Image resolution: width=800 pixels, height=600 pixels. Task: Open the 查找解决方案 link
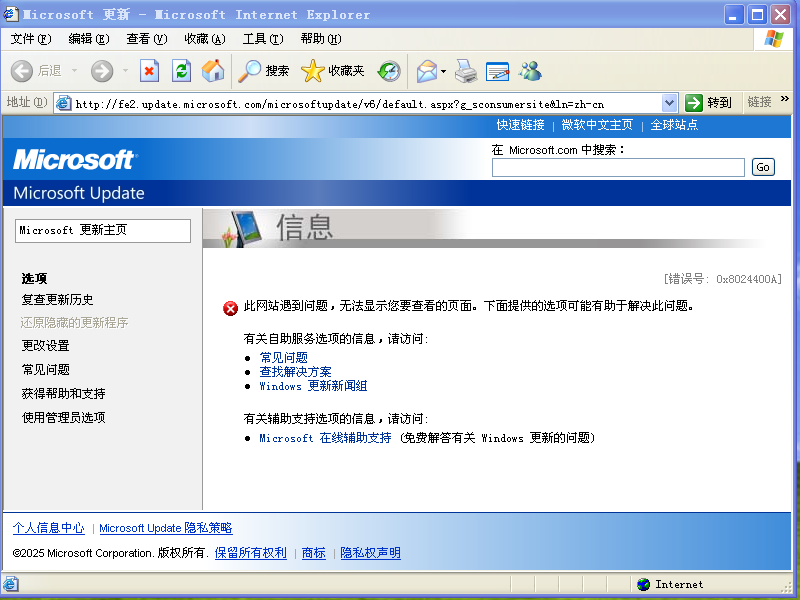point(295,372)
